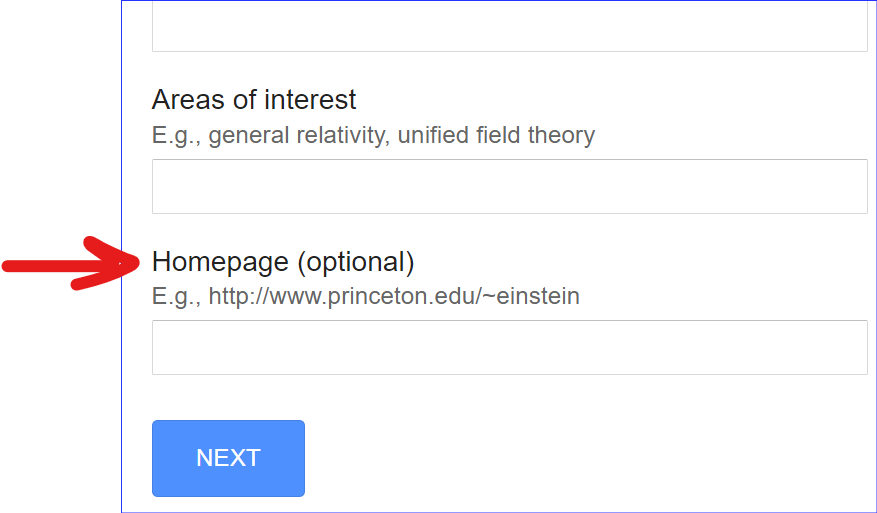Click the "E.g.," prefix before general relativity
877x513 pixels.
click(x=177, y=135)
